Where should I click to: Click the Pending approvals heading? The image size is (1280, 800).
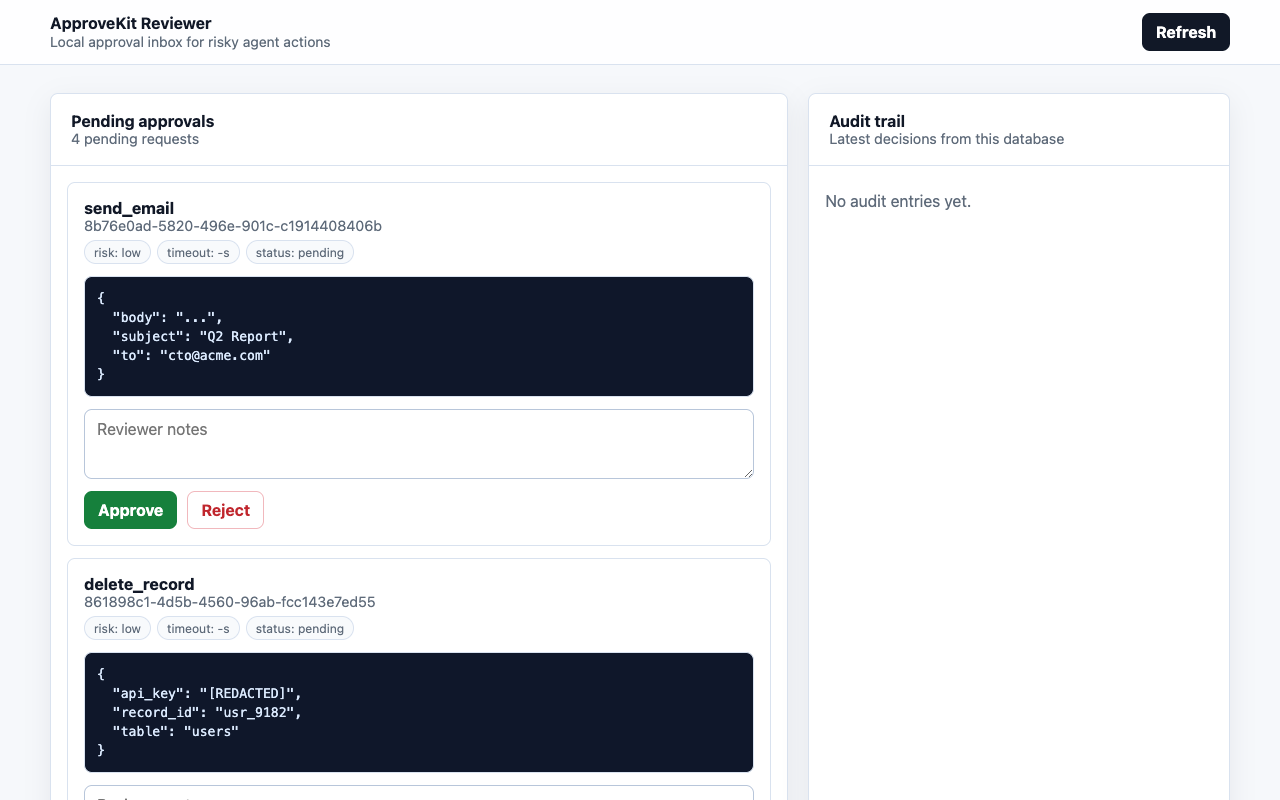coord(143,121)
